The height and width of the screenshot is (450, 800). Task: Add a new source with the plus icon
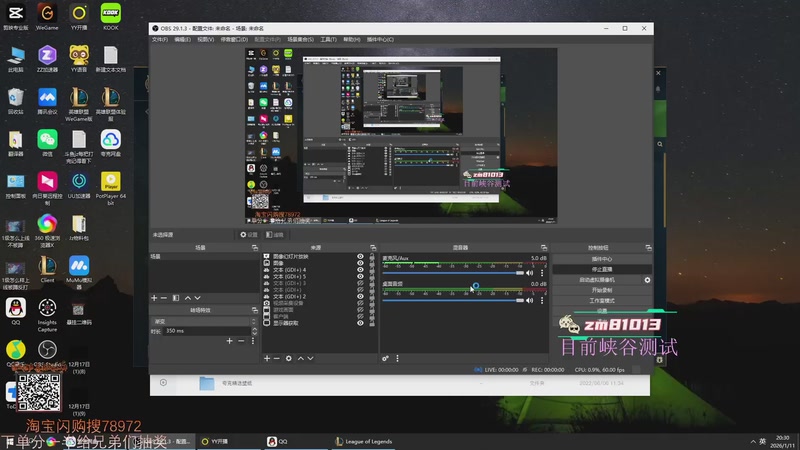click(x=266, y=357)
